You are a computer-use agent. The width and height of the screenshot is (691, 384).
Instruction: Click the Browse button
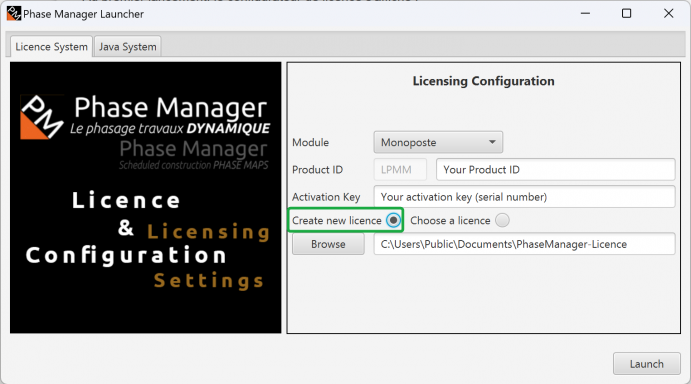tap(328, 244)
